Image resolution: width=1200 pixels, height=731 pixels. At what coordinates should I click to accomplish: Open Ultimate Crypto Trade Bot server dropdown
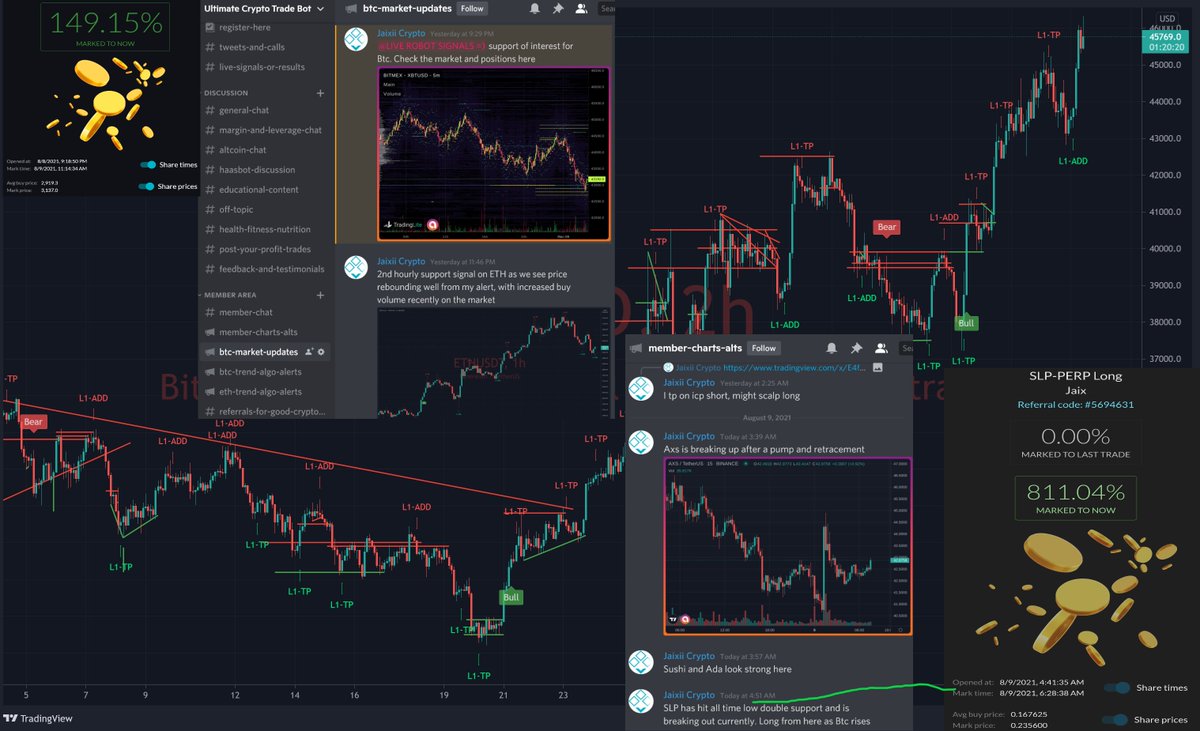tap(266, 8)
